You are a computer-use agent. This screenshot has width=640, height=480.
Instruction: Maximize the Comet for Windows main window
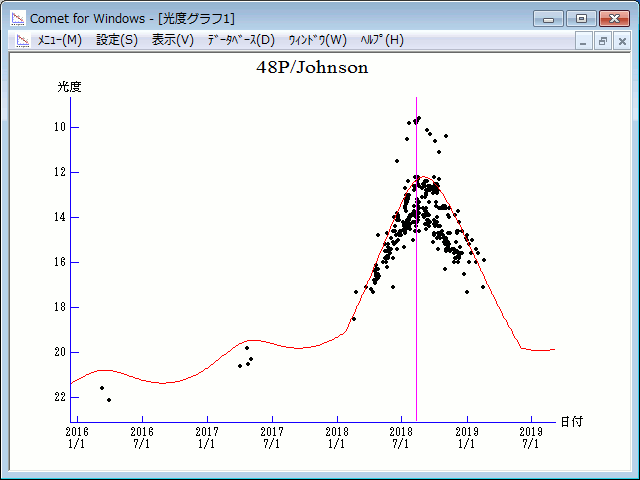pyautogui.click(x=580, y=18)
